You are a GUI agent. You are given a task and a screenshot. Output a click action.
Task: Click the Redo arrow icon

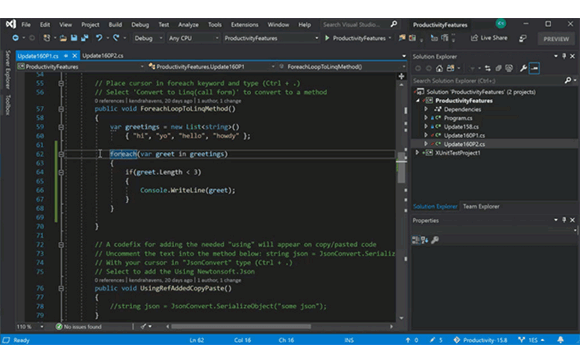tap(116, 38)
